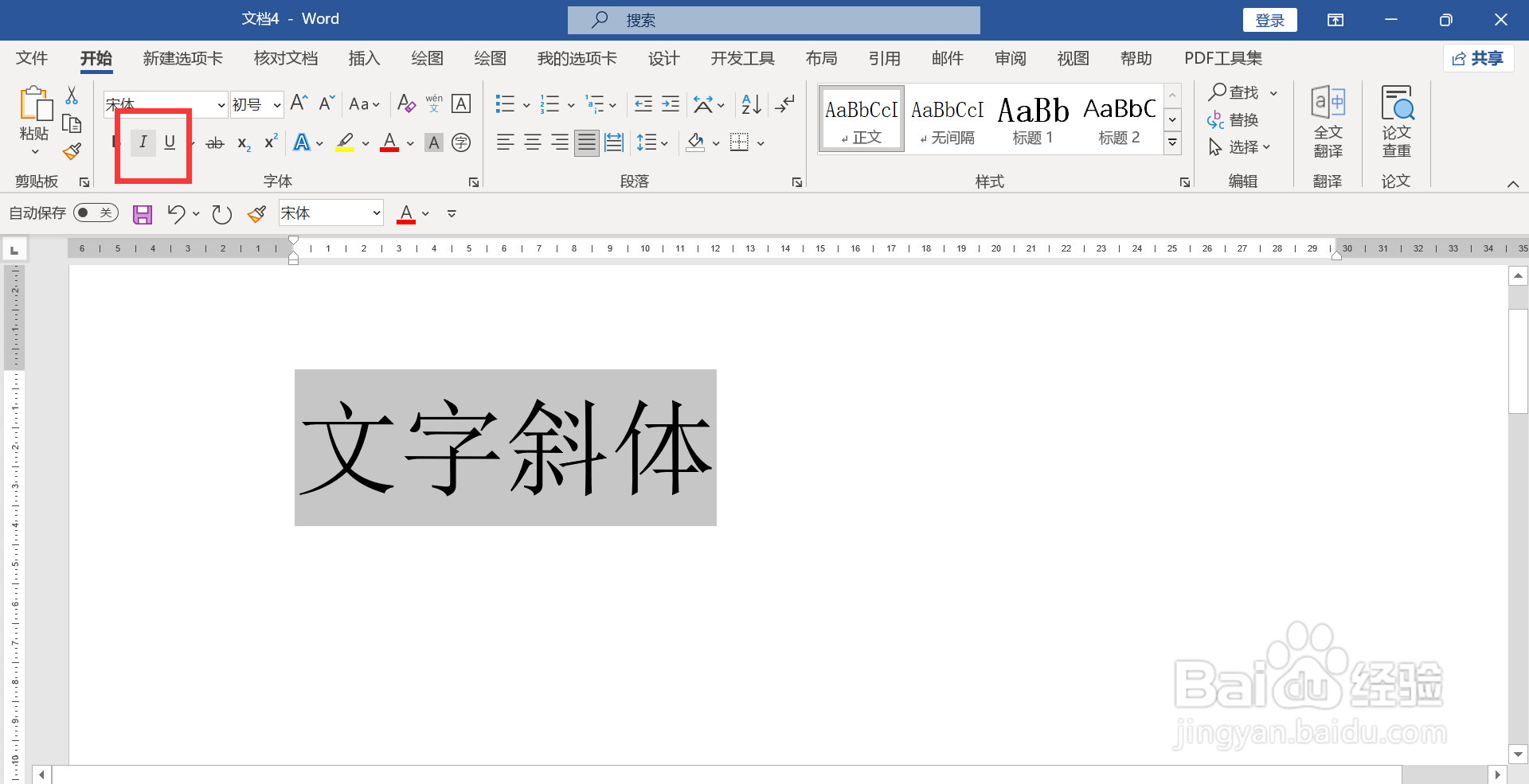
Task: Align text to the left
Action: pos(505,142)
